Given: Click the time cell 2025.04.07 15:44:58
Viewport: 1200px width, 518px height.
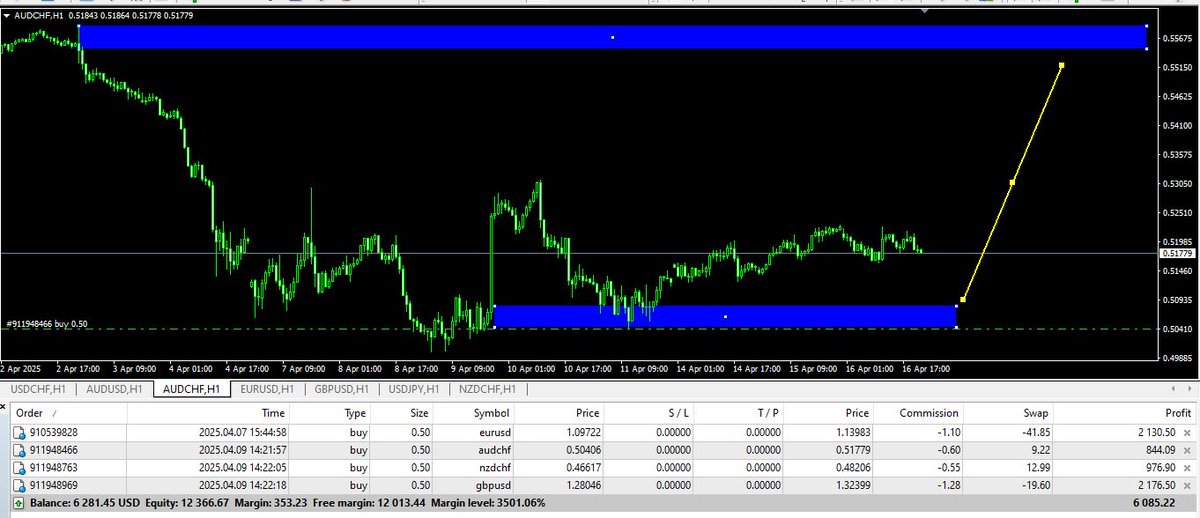Looking at the screenshot, I should click(243, 433).
